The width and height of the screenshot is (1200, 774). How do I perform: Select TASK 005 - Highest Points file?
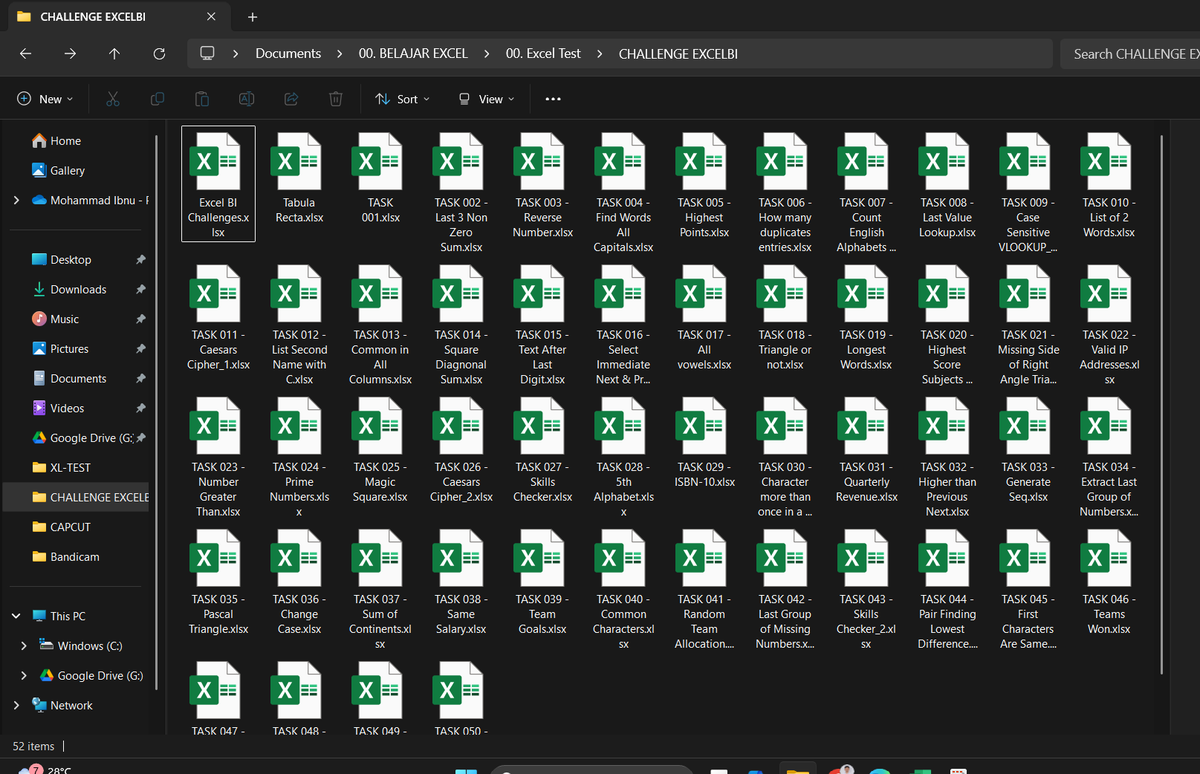click(x=704, y=185)
